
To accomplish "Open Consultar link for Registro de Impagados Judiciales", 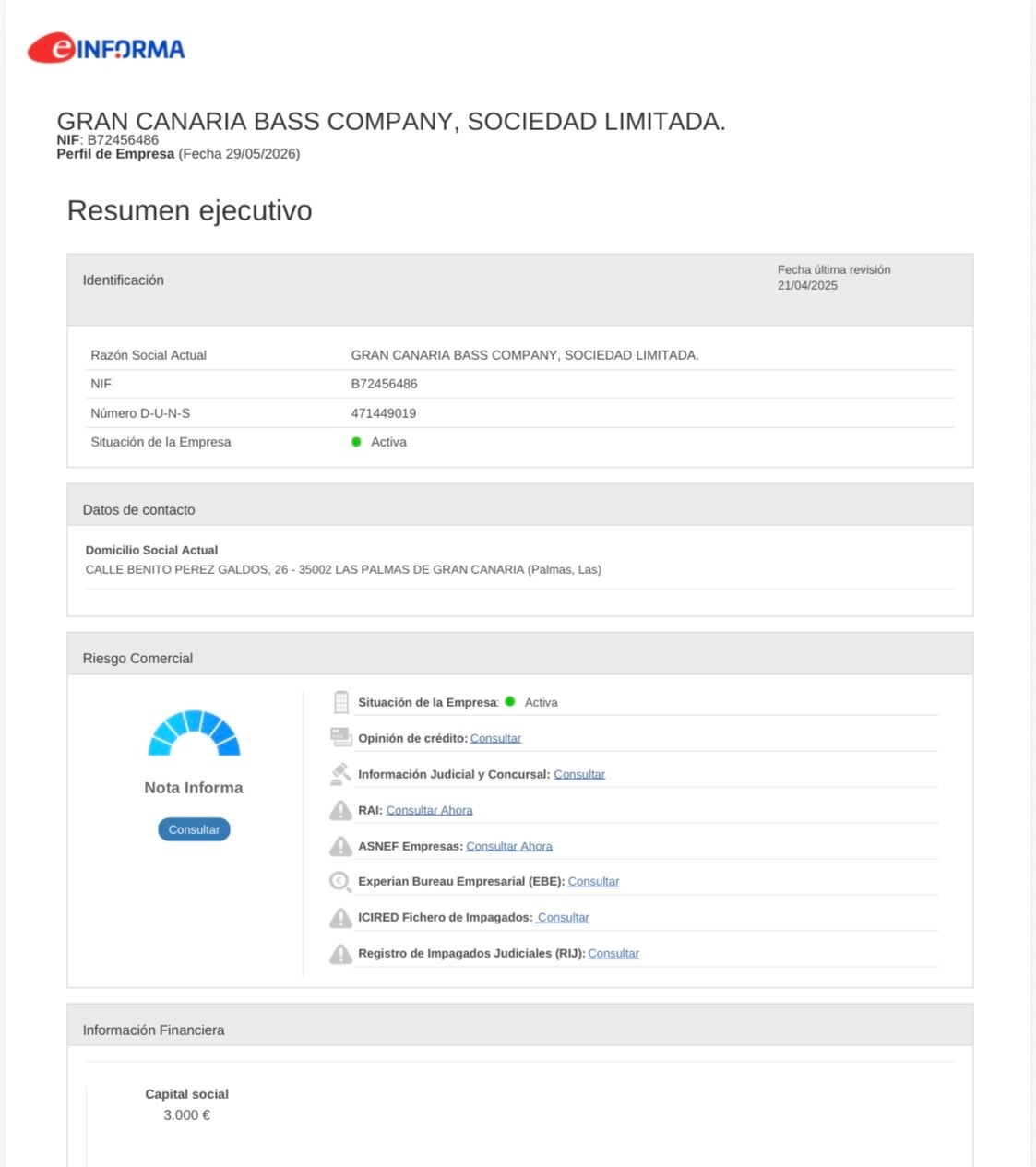I will click(613, 953).
